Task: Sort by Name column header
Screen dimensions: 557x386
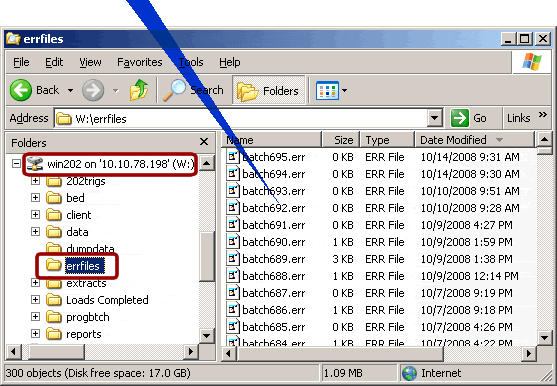Action: click(271, 140)
